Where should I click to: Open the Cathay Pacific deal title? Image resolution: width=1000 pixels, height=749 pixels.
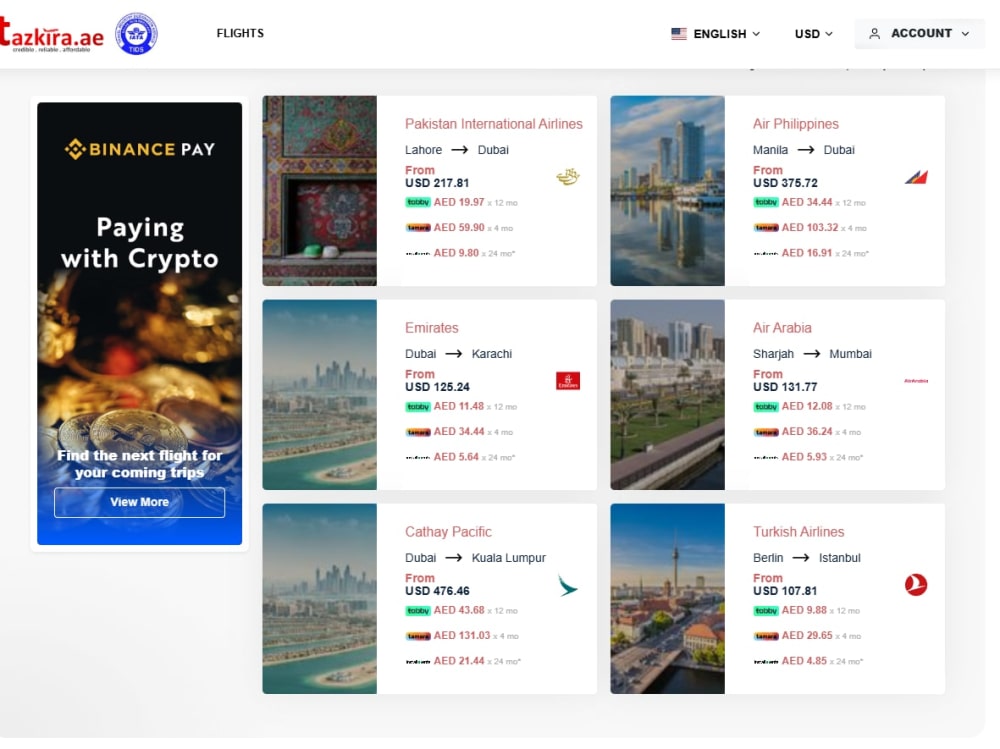(x=448, y=532)
